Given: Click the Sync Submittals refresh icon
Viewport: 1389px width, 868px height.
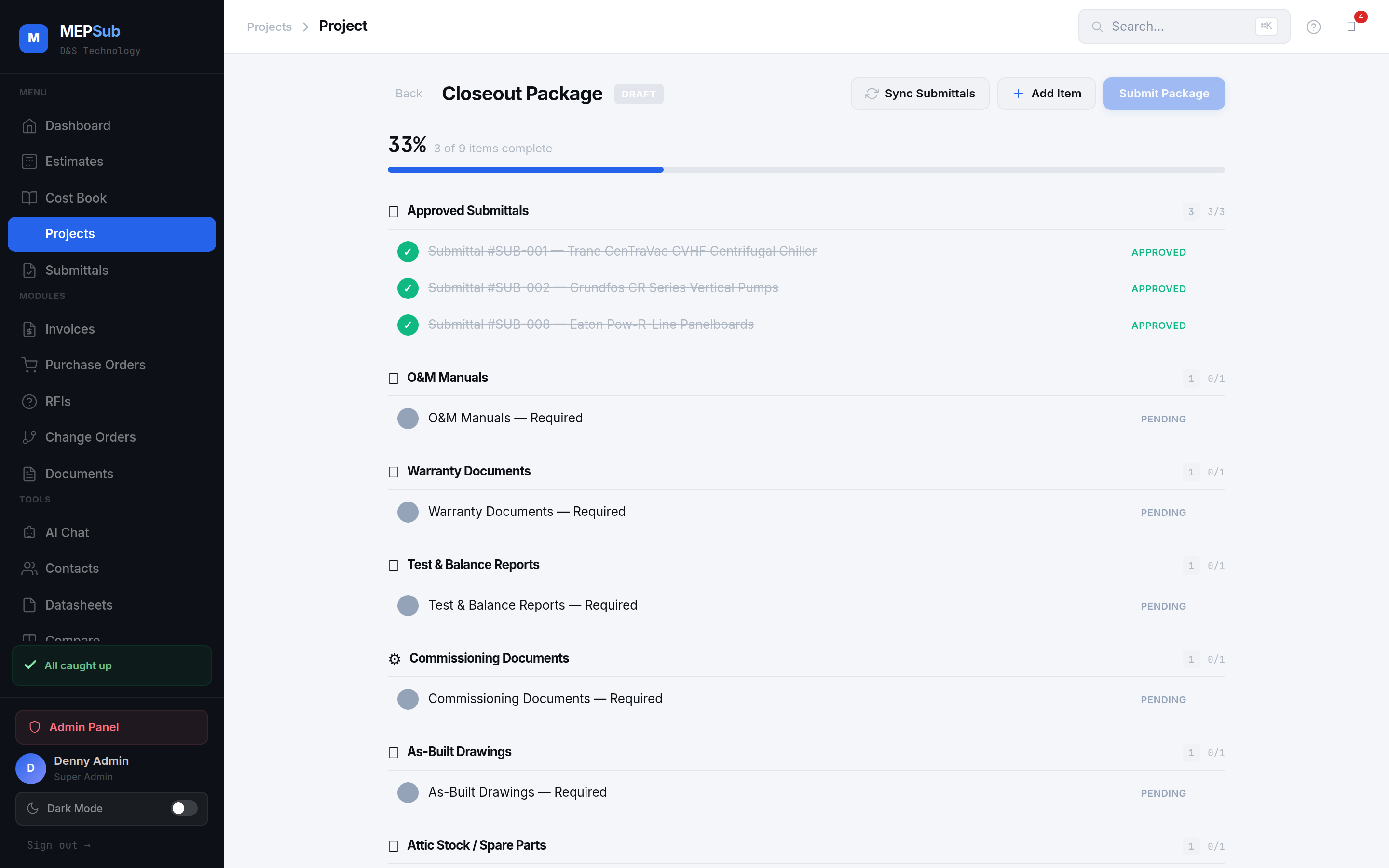Looking at the screenshot, I should pos(872,94).
